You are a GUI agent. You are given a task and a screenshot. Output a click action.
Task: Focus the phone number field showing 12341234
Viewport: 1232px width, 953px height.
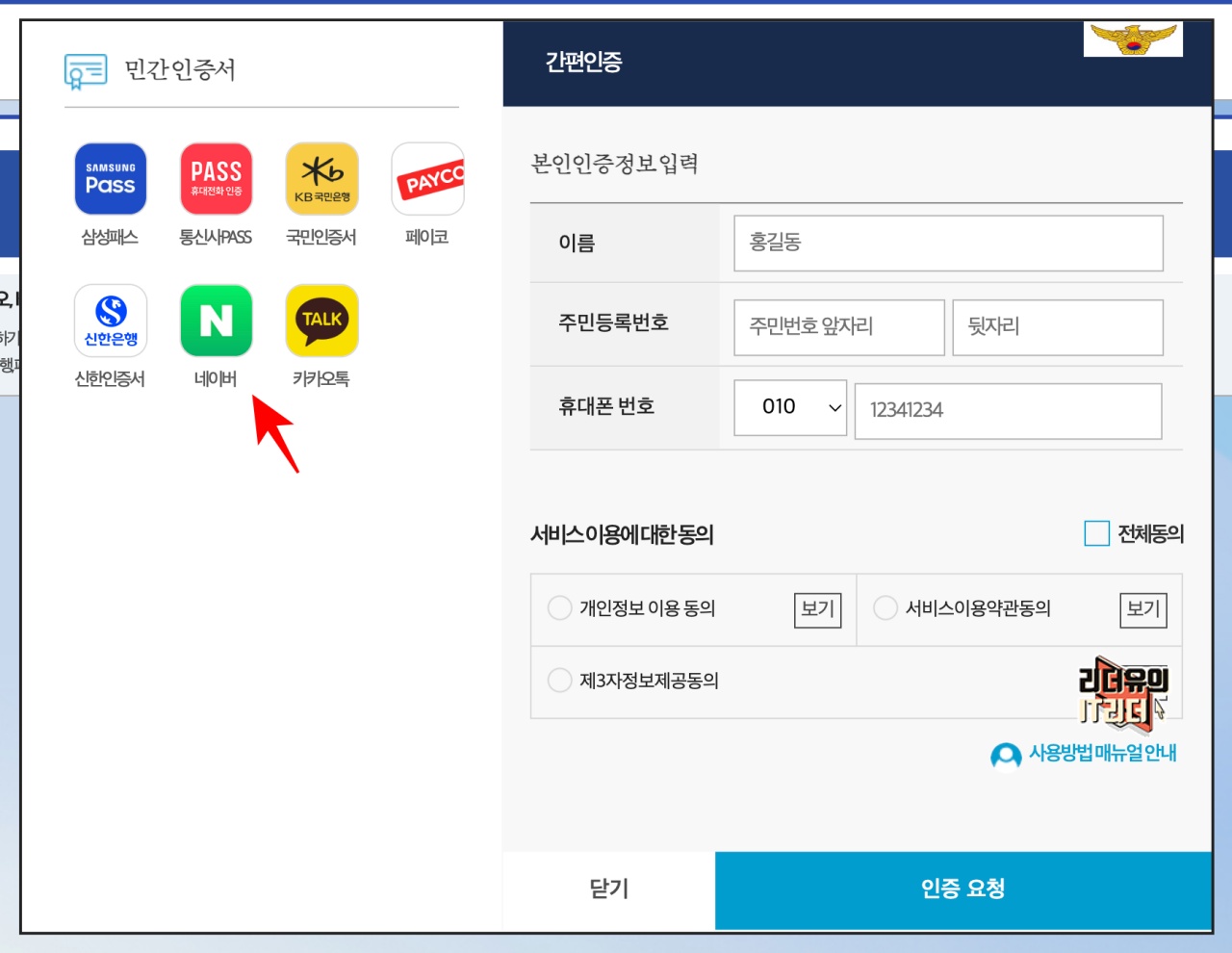click(1008, 411)
